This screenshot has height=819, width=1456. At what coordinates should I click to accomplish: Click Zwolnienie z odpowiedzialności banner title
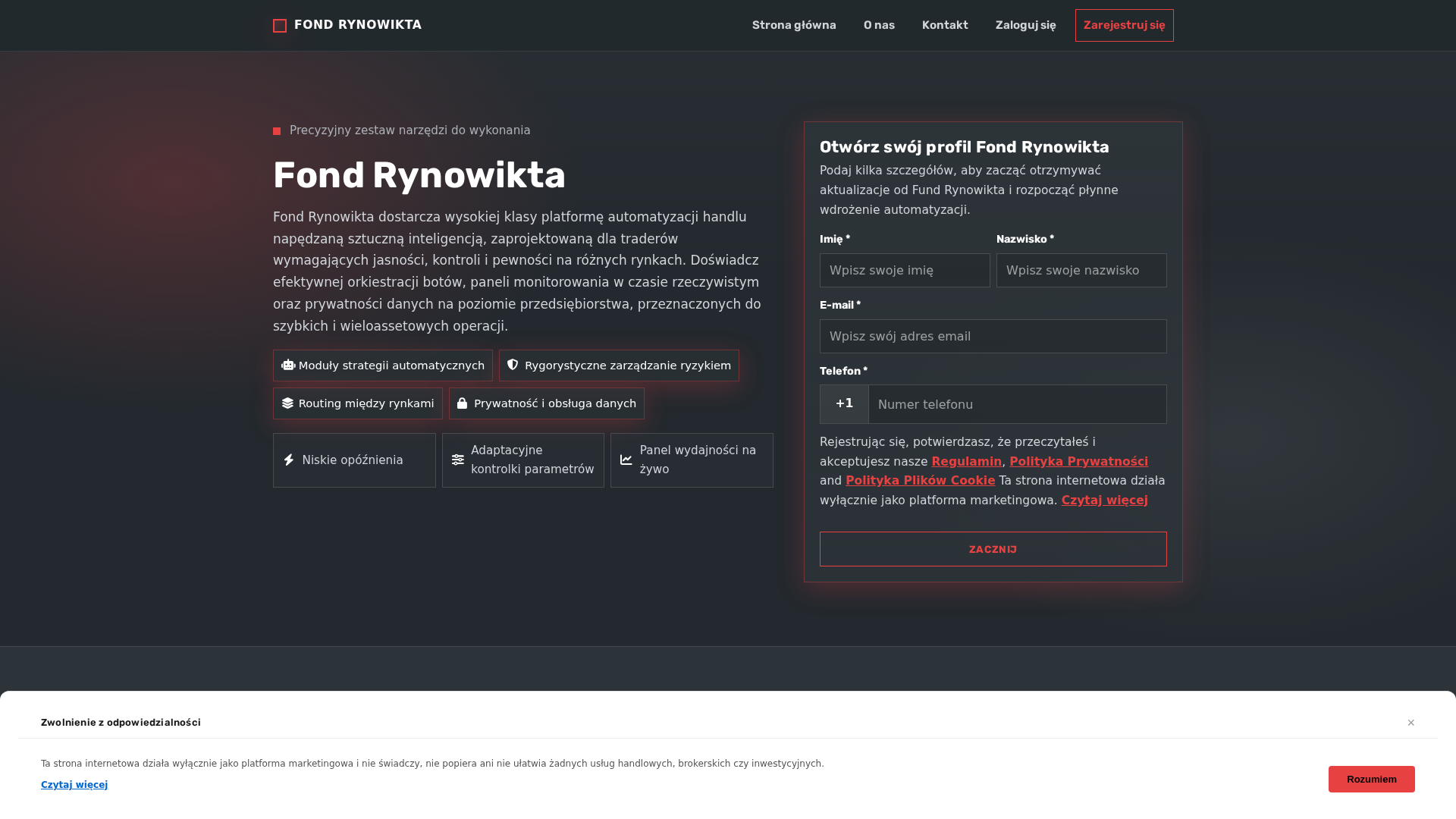click(121, 723)
